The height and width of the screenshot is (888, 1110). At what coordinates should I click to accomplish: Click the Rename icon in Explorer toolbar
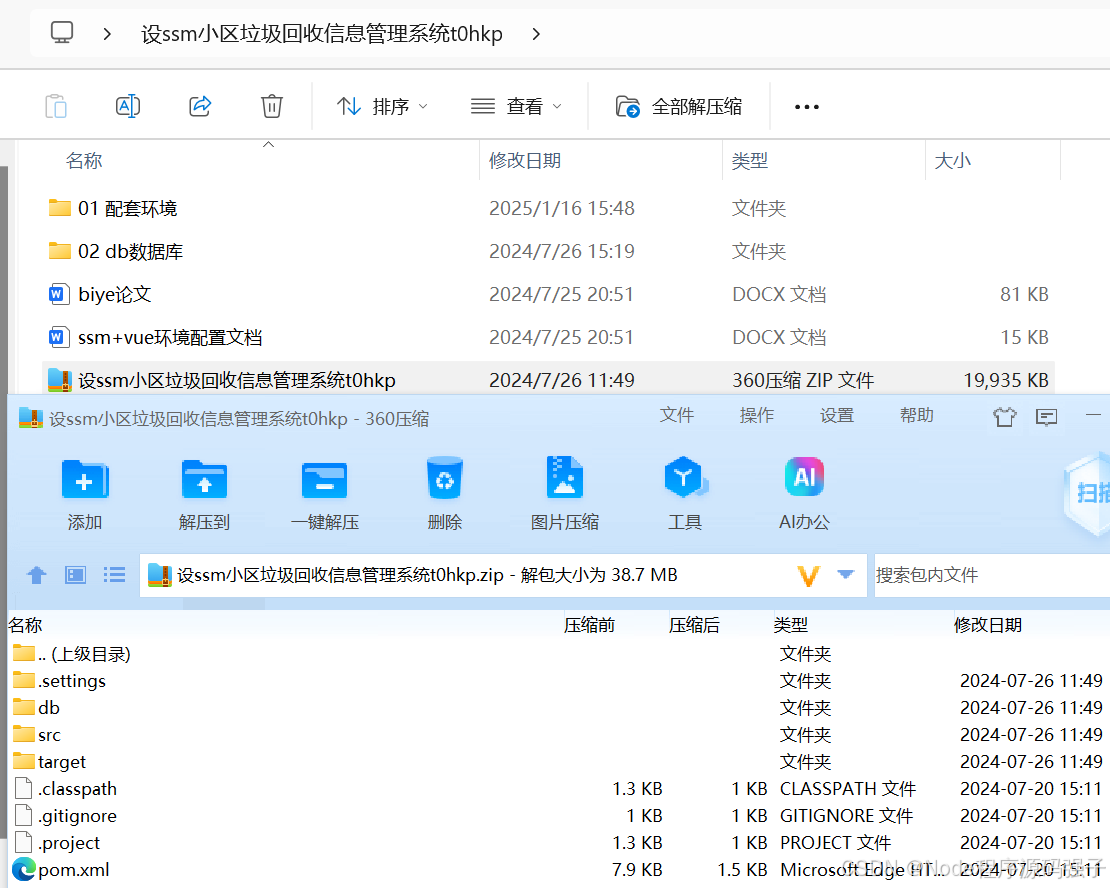(127, 106)
